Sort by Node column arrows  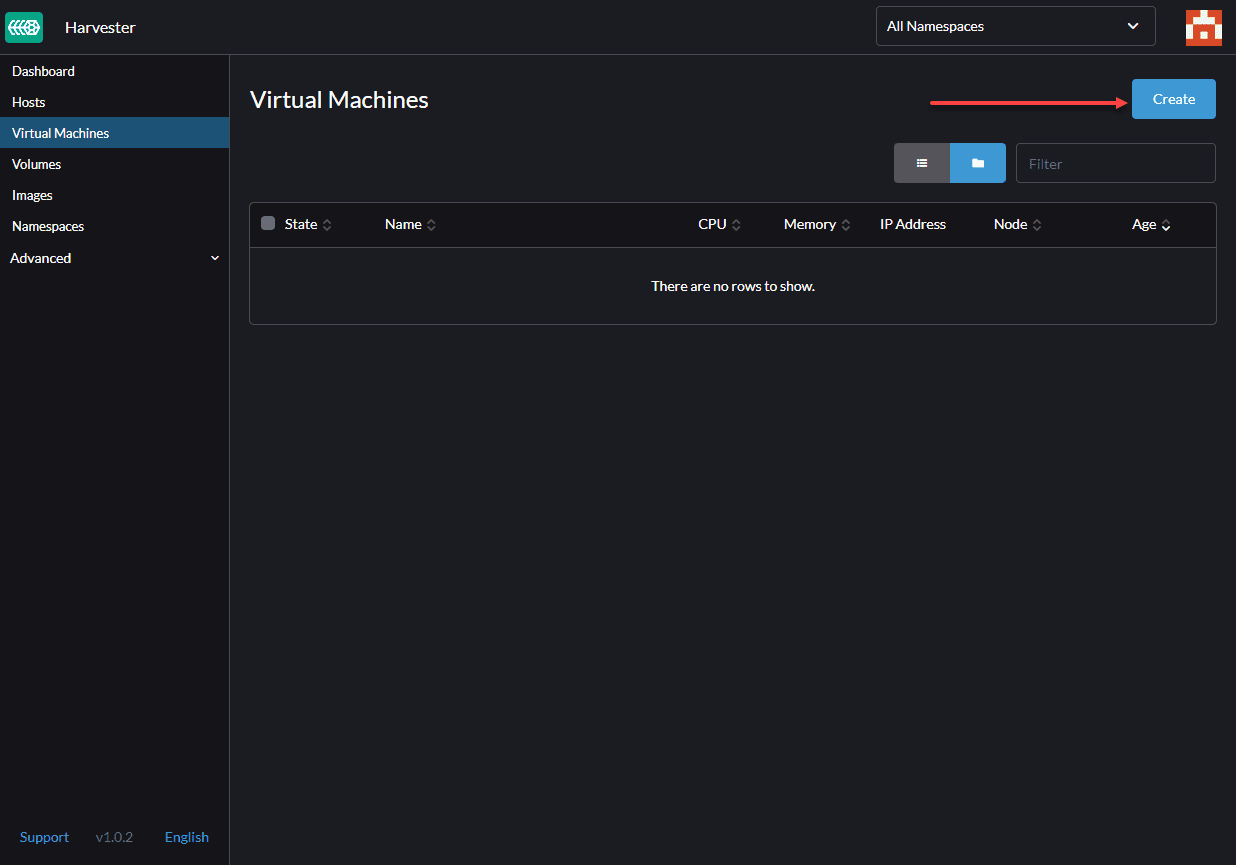pos(1037,225)
